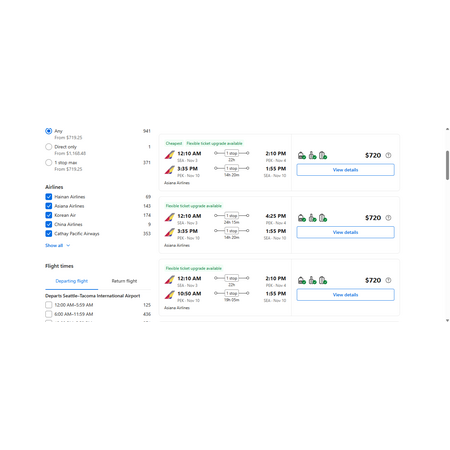Select the 1 stop max option
450x450 pixels.
49,162
